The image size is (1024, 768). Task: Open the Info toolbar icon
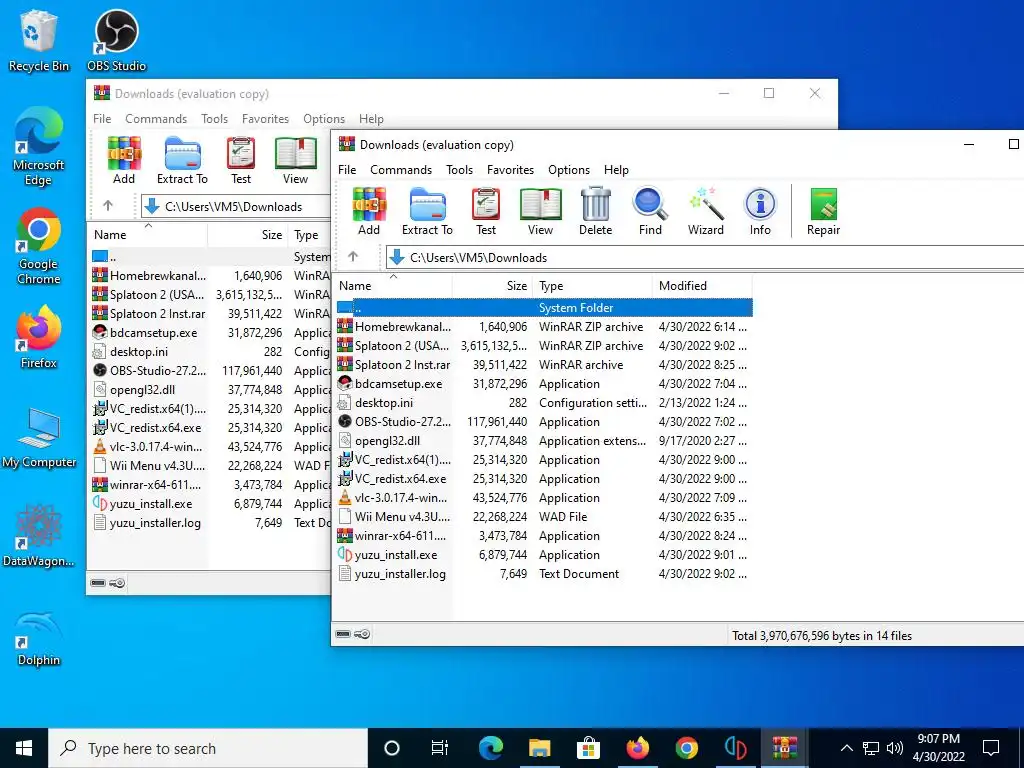pos(760,211)
